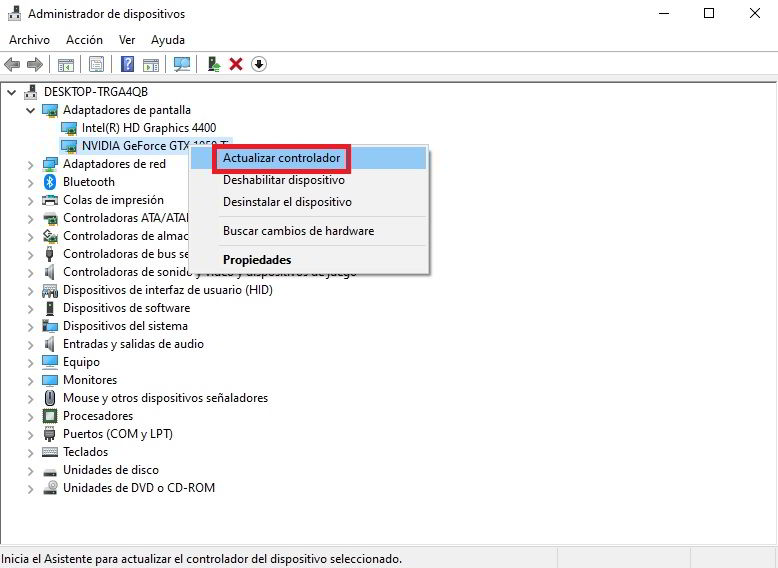Click the circled down-arrow toolbar icon

259,64
